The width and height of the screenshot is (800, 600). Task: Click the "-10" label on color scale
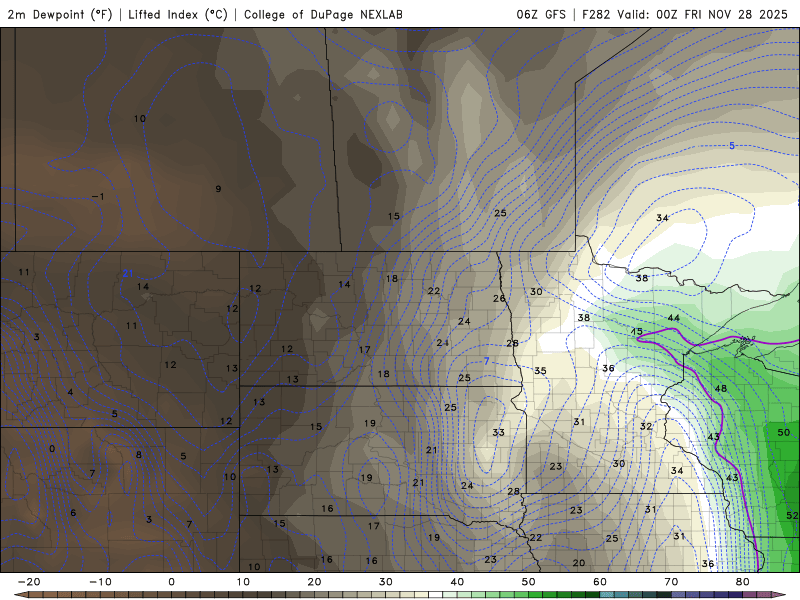coord(100,582)
